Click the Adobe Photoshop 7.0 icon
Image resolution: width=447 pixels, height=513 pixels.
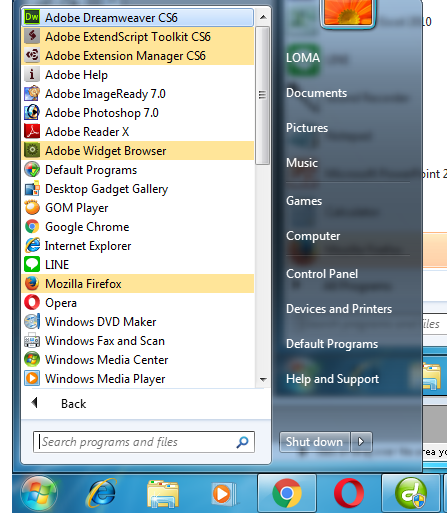[x=32, y=112]
